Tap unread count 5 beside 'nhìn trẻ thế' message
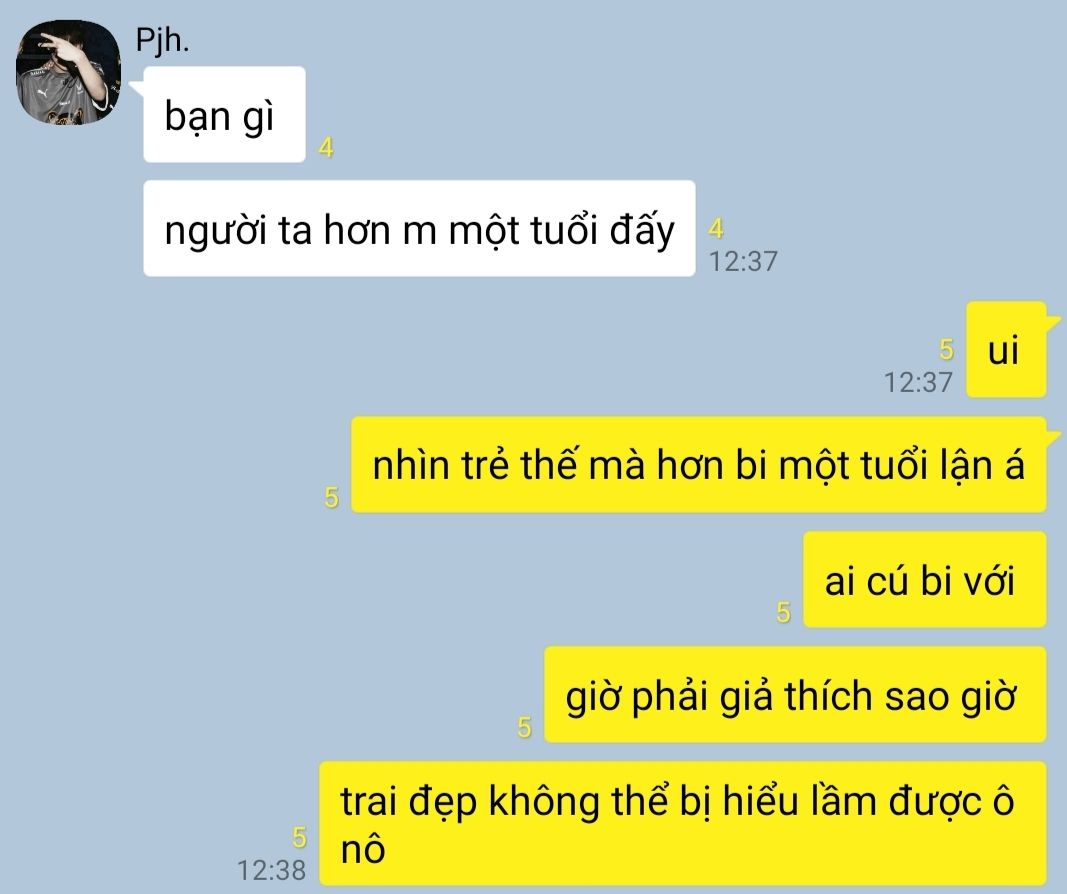1067x894 pixels. (331, 497)
